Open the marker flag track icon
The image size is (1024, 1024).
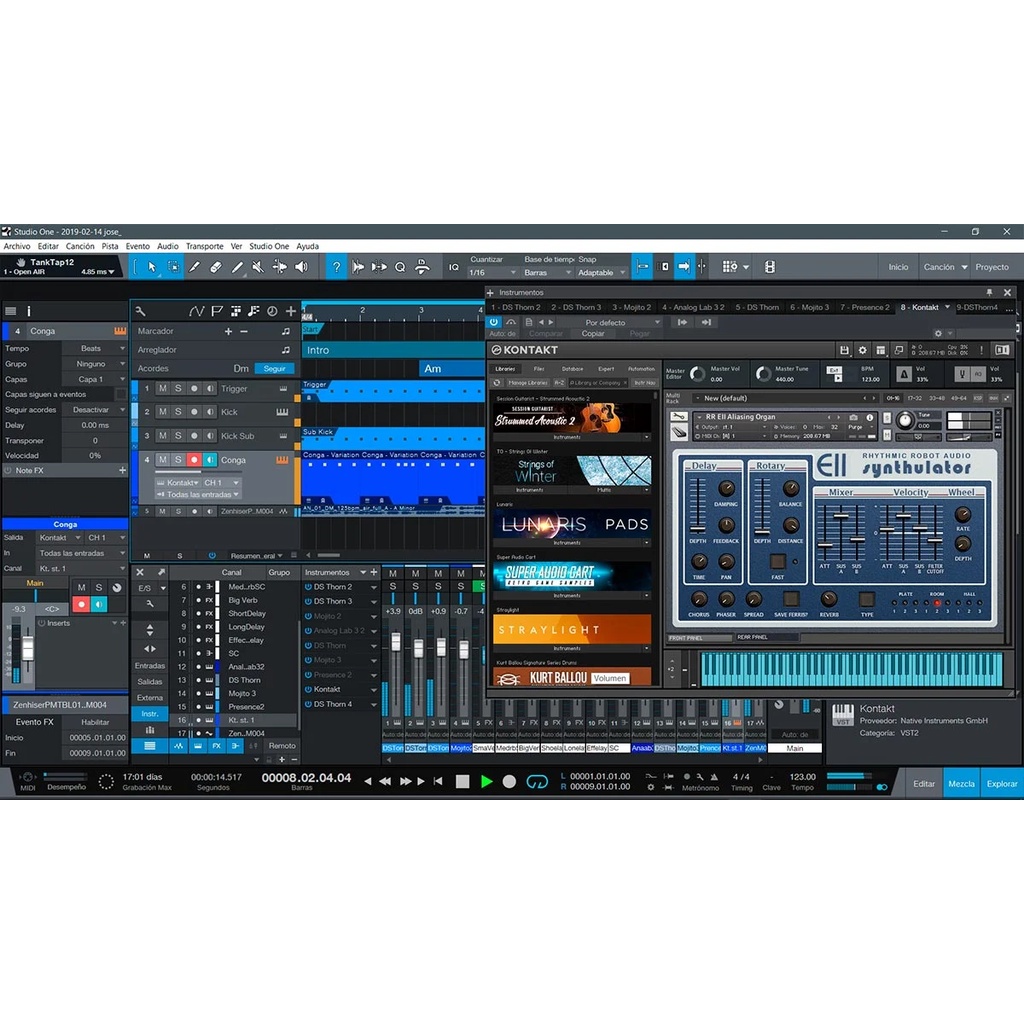217,312
